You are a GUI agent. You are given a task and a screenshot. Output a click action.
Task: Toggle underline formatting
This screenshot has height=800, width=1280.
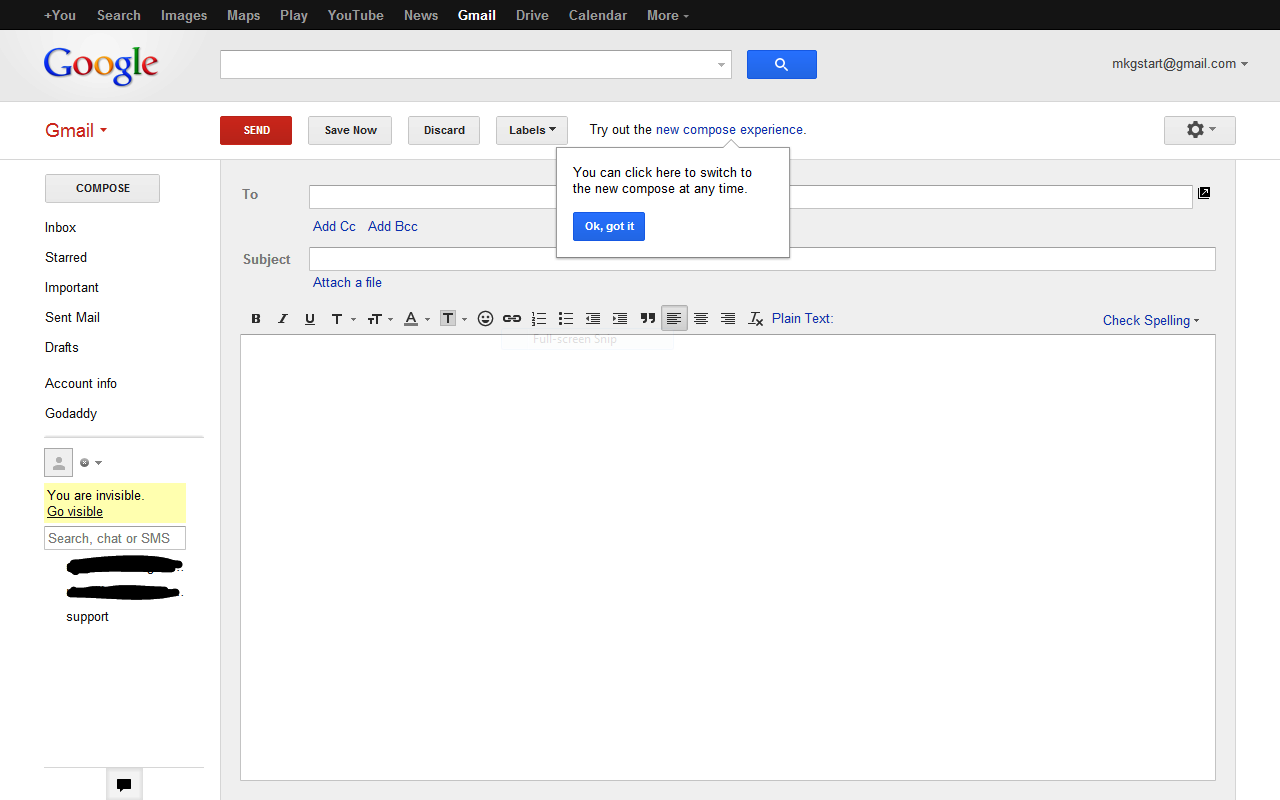(310, 319)
